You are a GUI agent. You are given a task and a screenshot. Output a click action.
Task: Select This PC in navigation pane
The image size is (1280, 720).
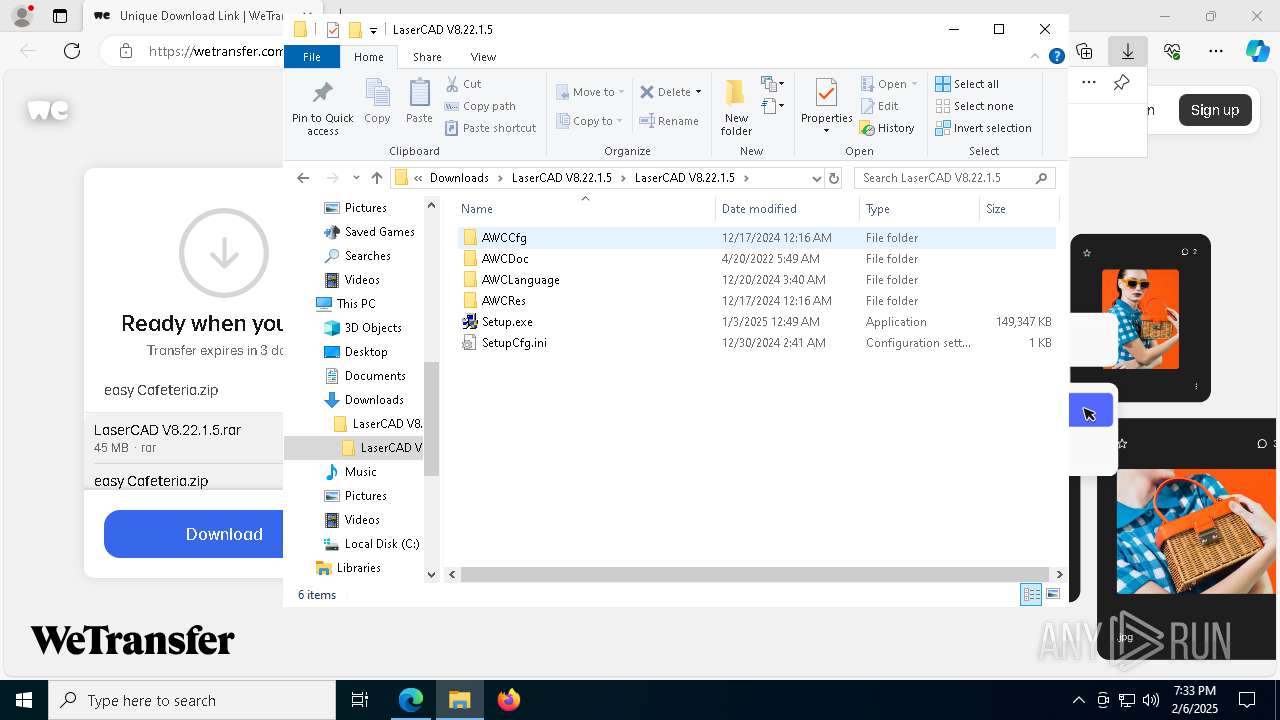(x=345, y=304)
